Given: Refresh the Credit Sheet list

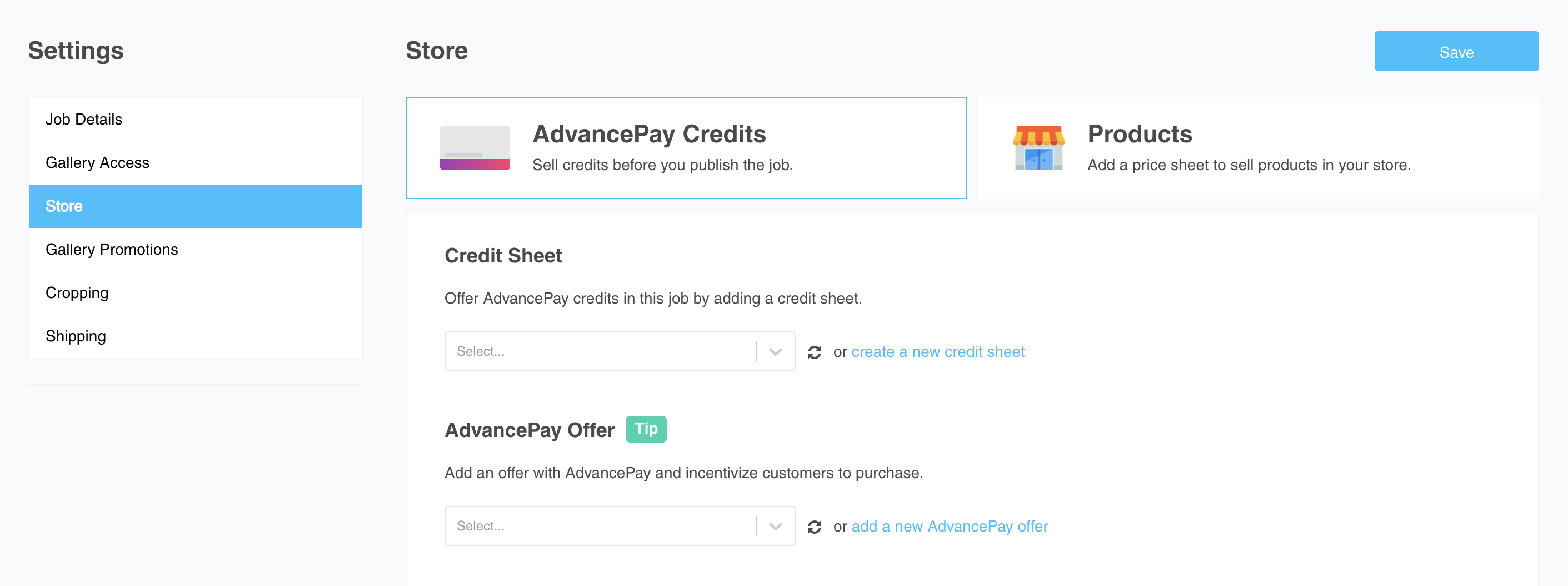Looking at the screenshot, I should [815, 351].
